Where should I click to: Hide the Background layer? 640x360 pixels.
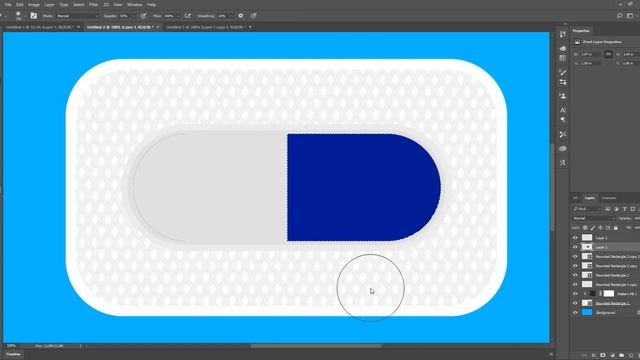click(x=575, y=312)
